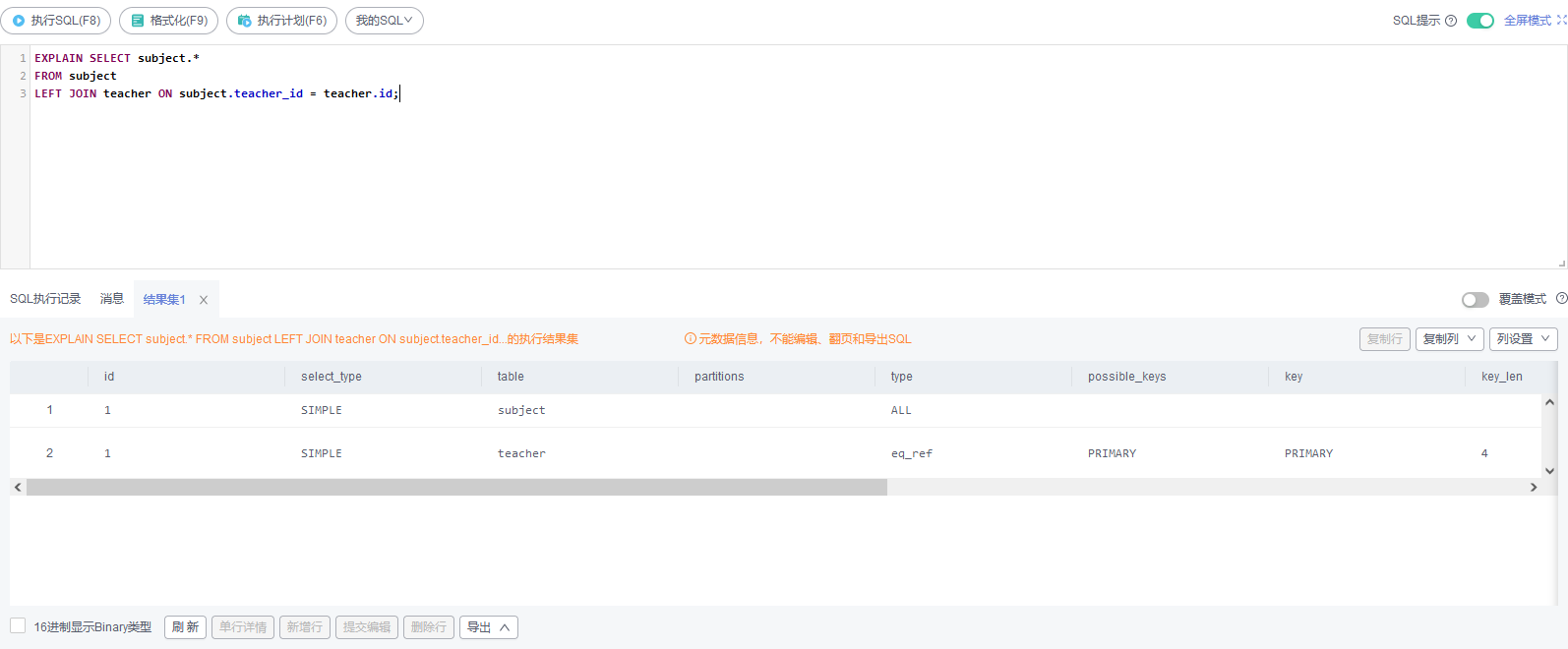Click the SQL提示 help question icon
This screenshot has height=649, width=1568.
coord(1451,21)
